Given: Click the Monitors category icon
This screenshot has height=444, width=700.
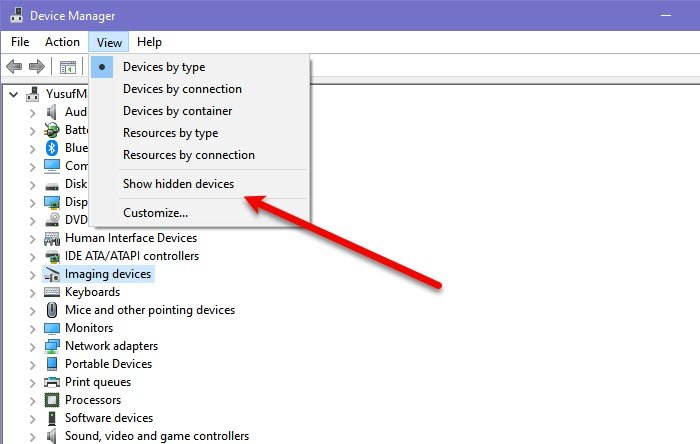Looking at the screenshot, I should [x=52, y=328].
